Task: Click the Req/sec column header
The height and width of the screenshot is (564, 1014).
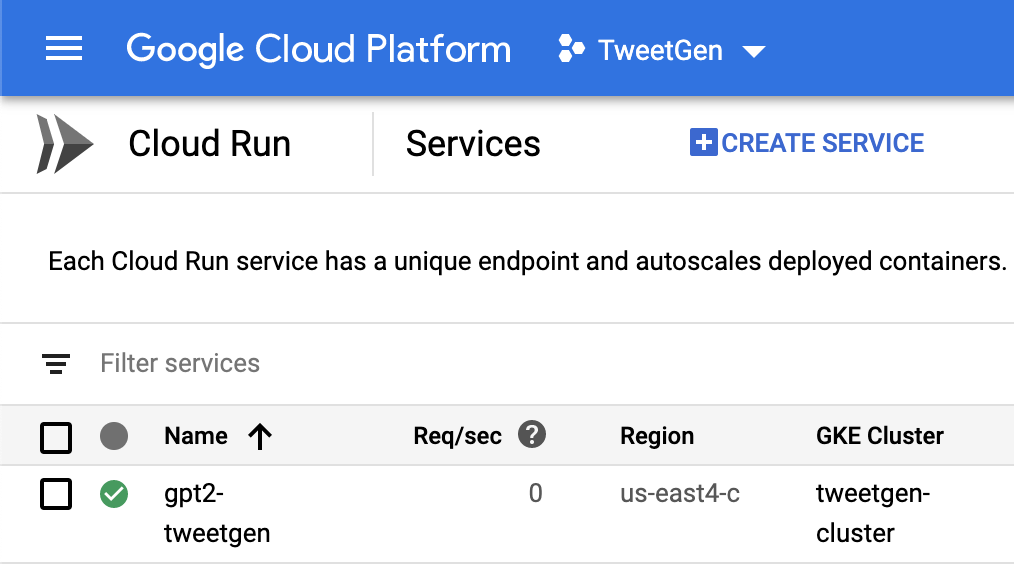Action: point(457,436)
